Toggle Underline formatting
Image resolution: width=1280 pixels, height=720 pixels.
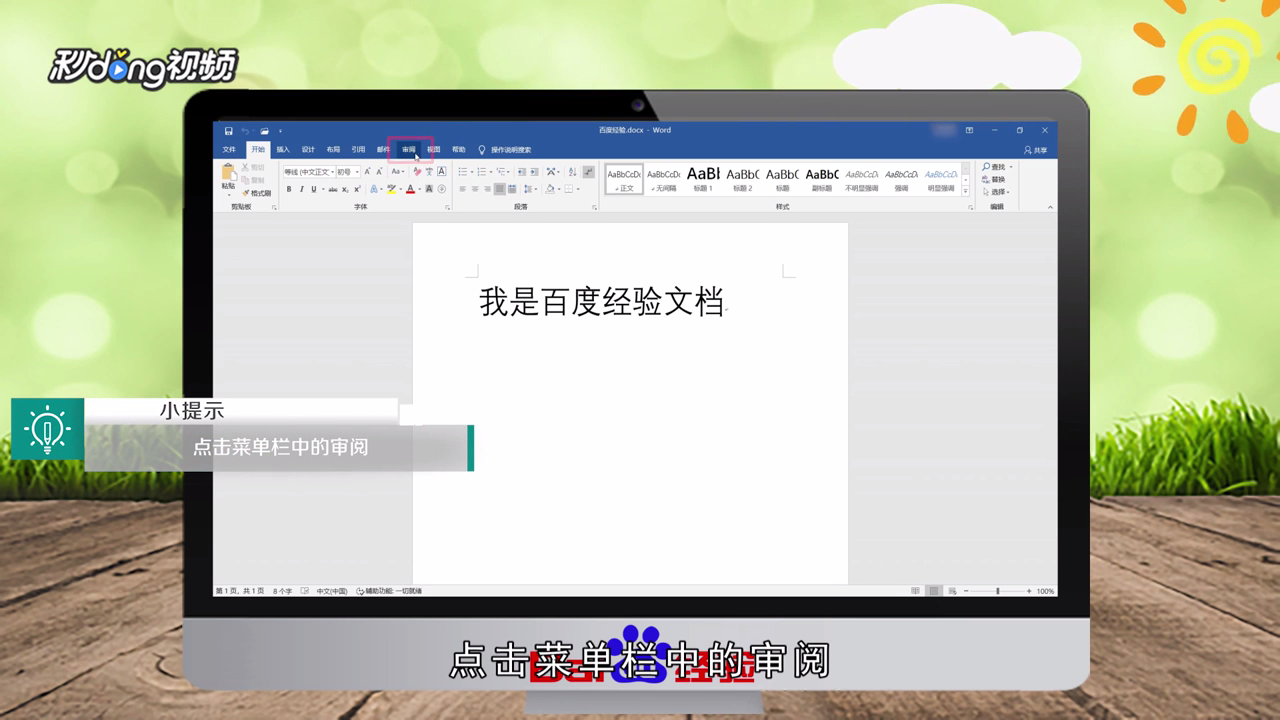point(313,189)
